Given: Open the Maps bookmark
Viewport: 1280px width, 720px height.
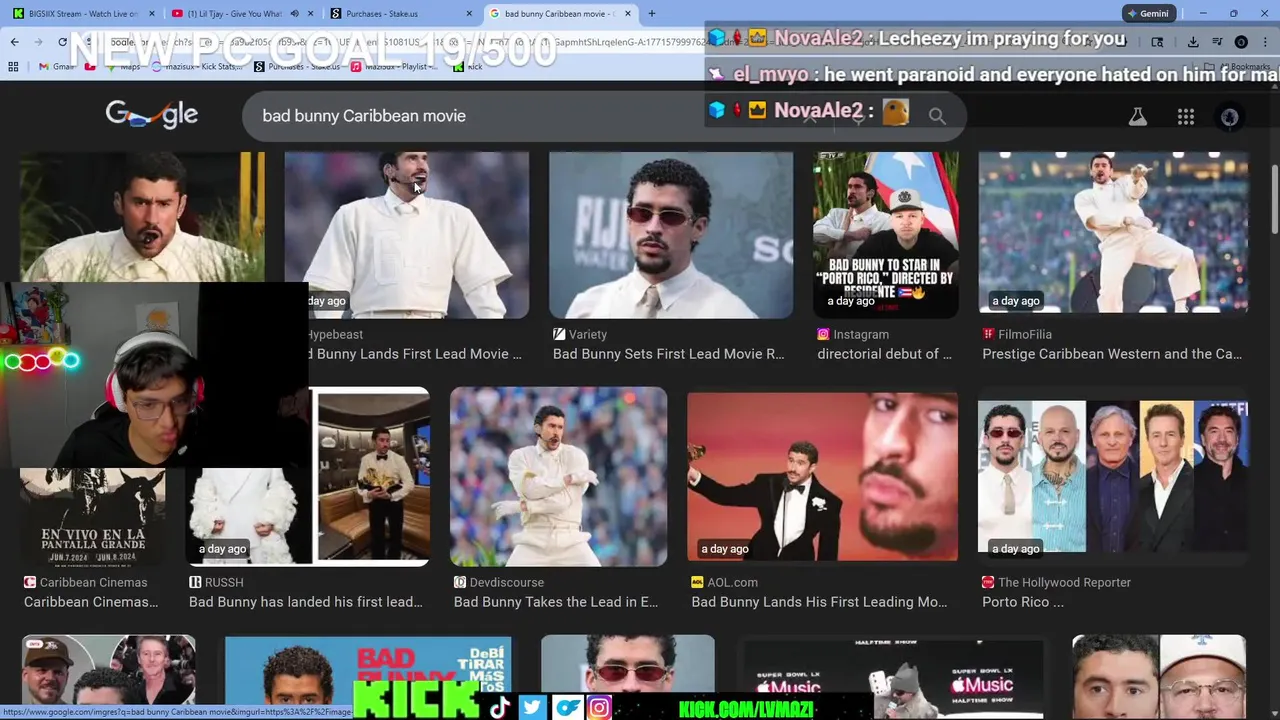Looking at the screenshot, I should 122,67.
